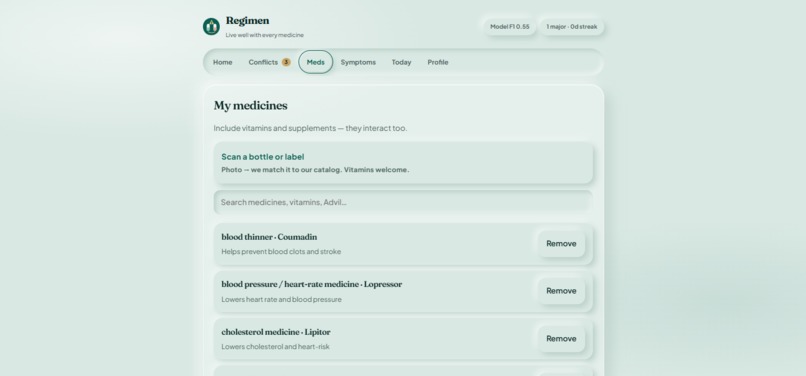This screenshot has width=806, height=376.
Task: Remove the Lopressor medicine
Action: (x=561, y=291)
